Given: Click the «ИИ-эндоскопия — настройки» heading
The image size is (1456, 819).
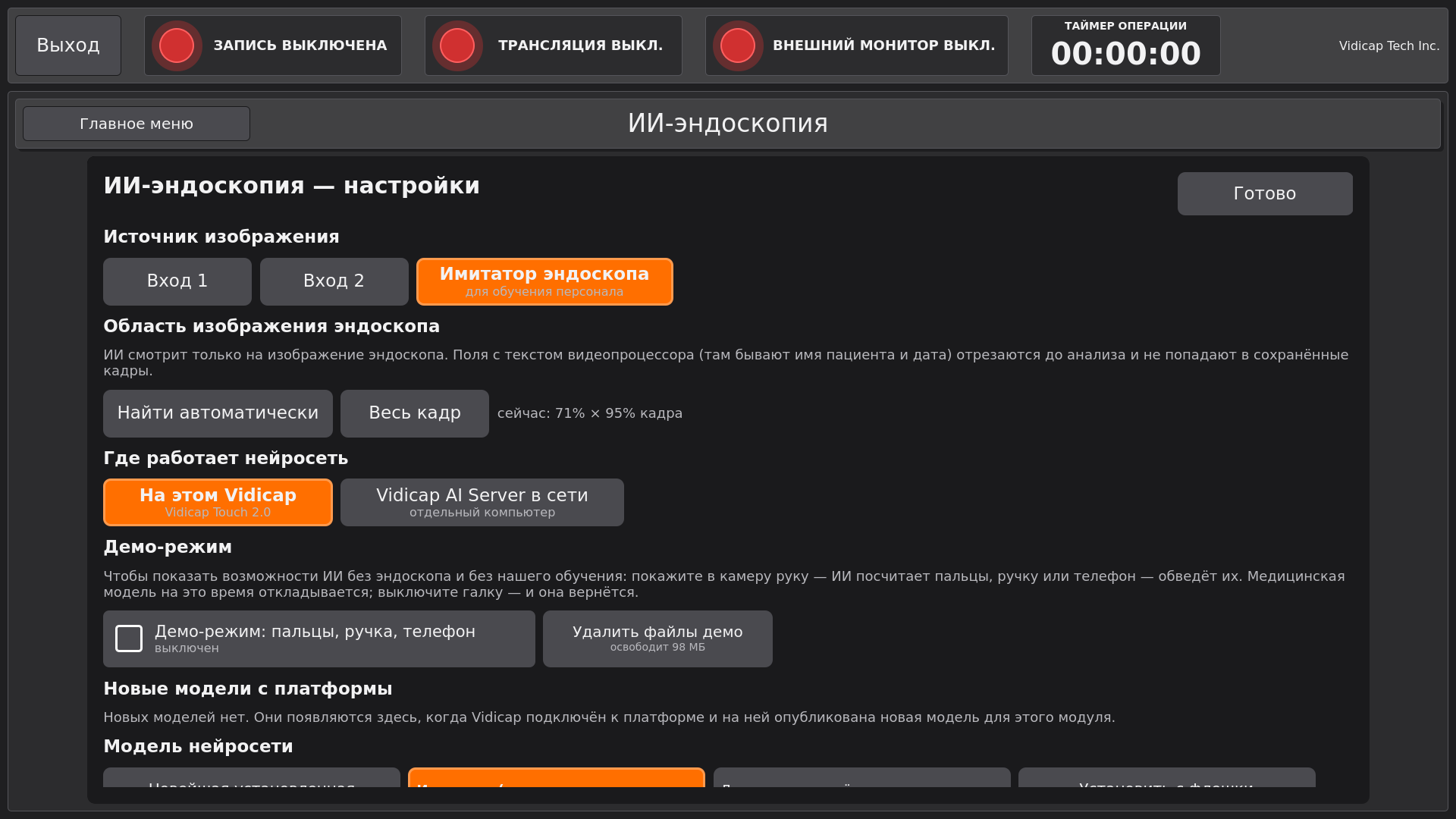Looking at the screenshot, I should (x=292, y=186).
